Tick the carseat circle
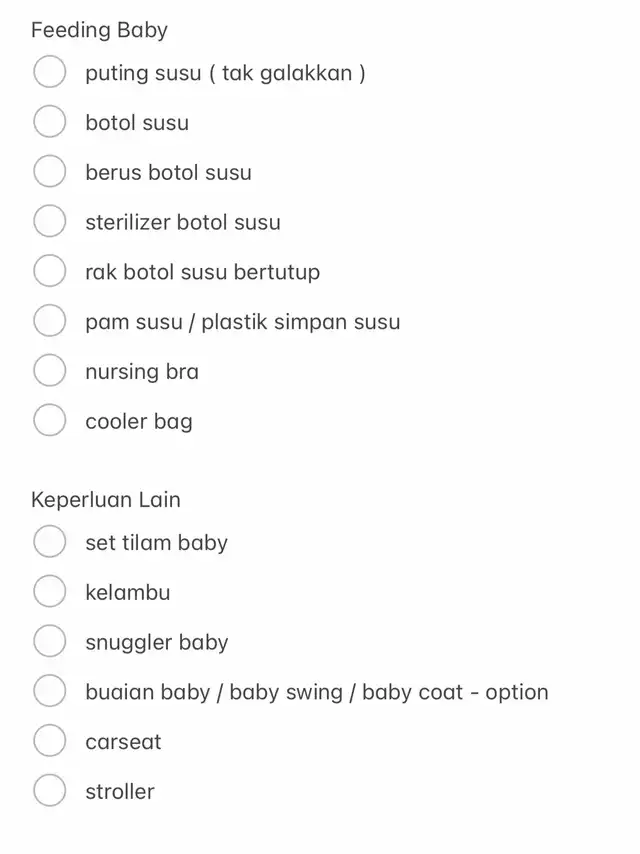 50,740
